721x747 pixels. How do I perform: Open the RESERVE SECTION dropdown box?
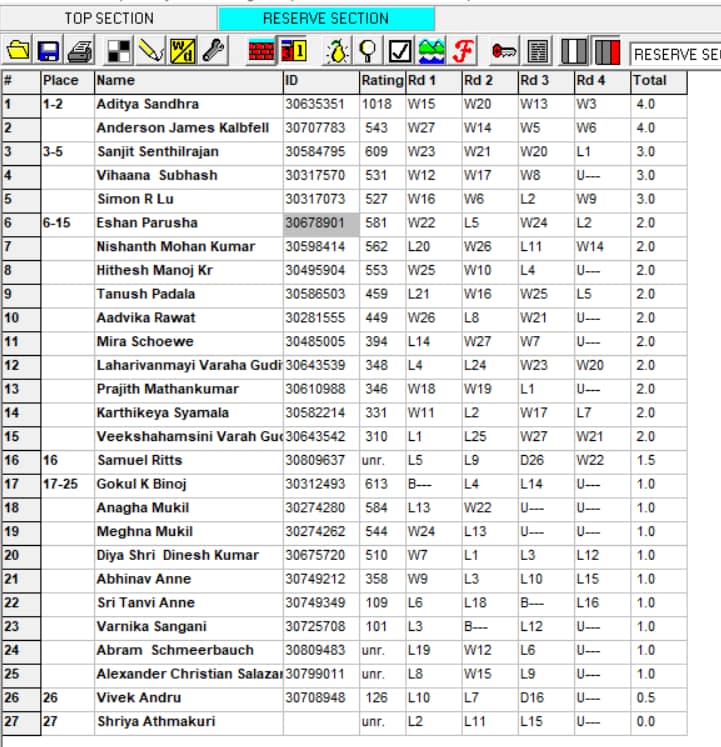(676, 52)
